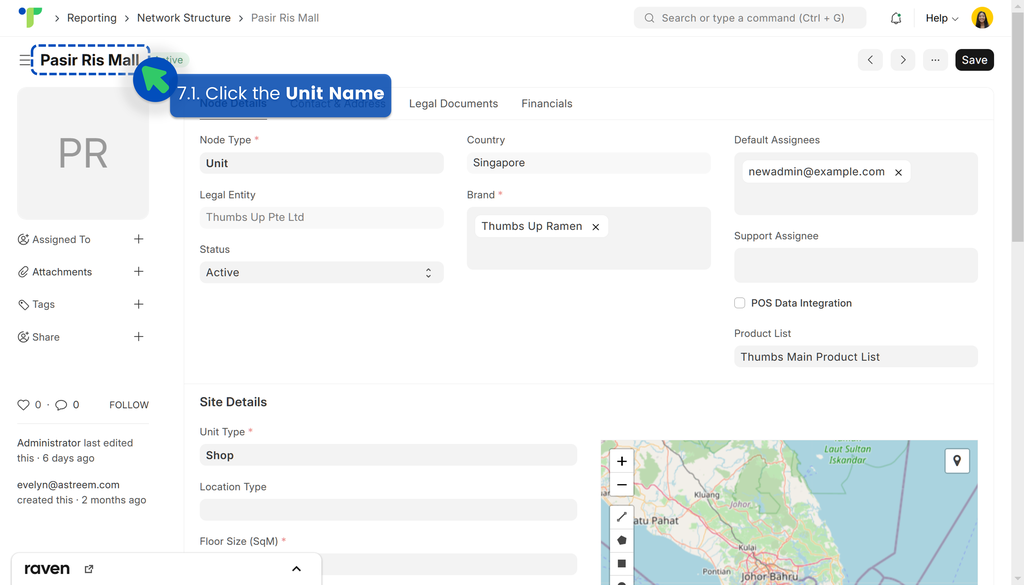Viewport: 1024px width, 585px height.
Task: Go to Reporting breadcrumb
Action: [91, 18]
